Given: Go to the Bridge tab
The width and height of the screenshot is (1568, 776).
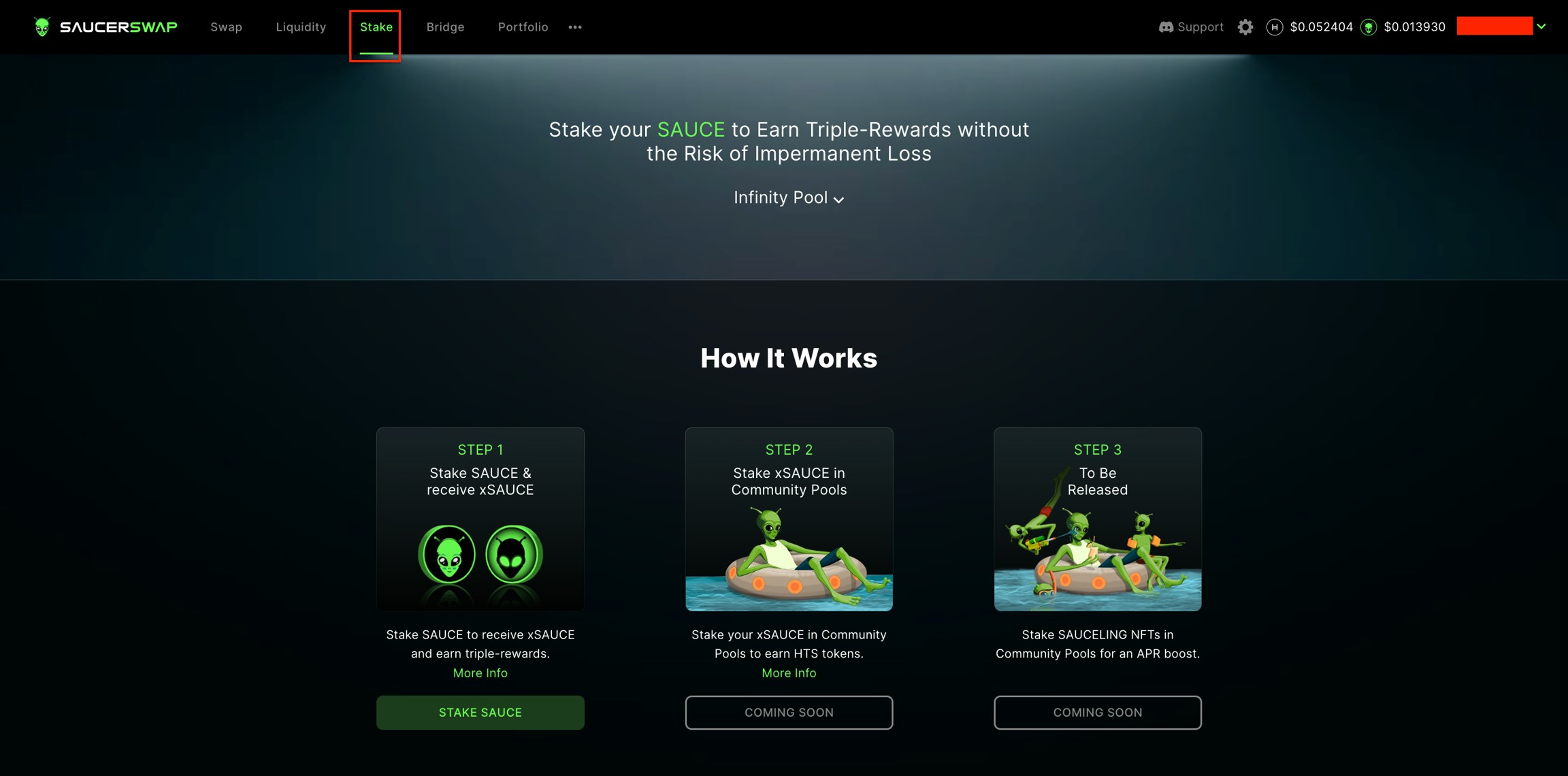Looking at the screenshot, I should click(445, 27).
